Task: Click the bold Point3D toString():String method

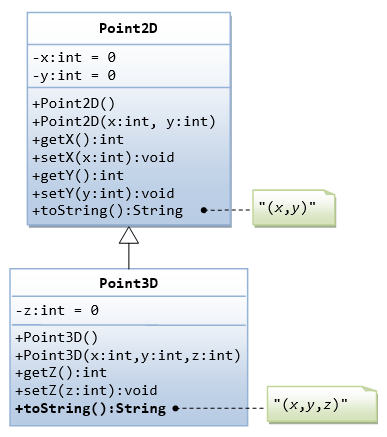Action: click(x=91, y=409)
